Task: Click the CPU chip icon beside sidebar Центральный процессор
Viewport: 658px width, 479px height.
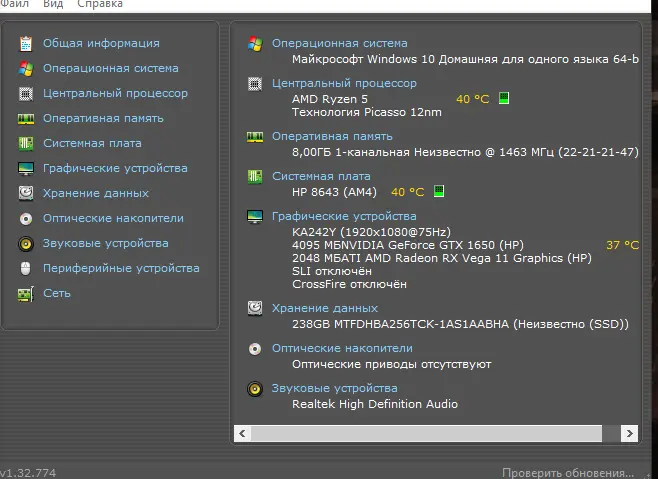Action: click(x=26, y=94)
